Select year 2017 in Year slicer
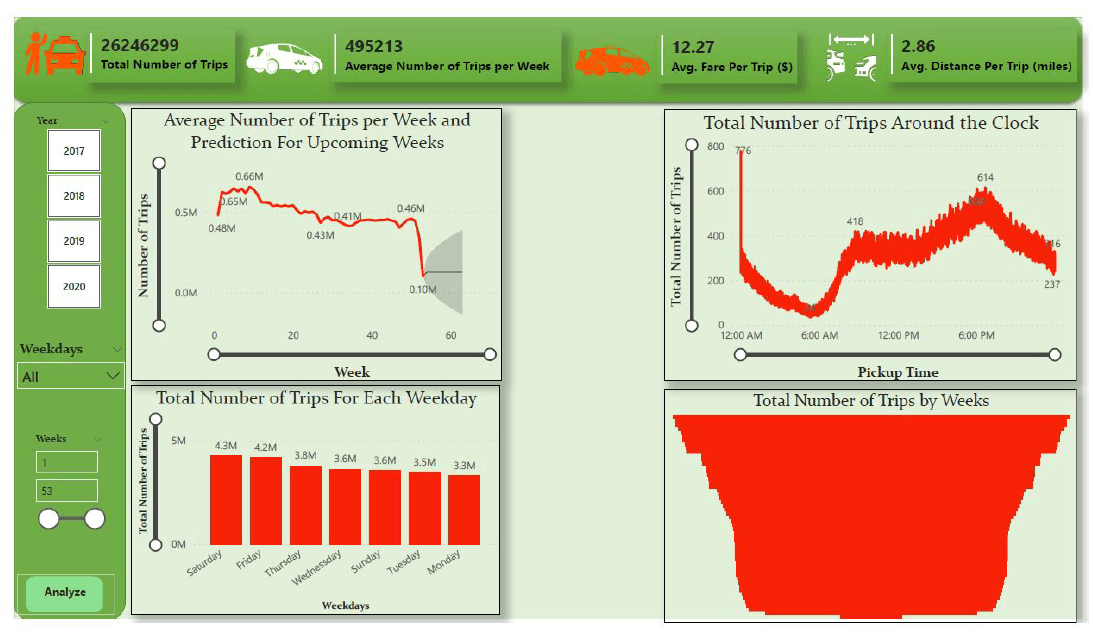 click(74, 152)
